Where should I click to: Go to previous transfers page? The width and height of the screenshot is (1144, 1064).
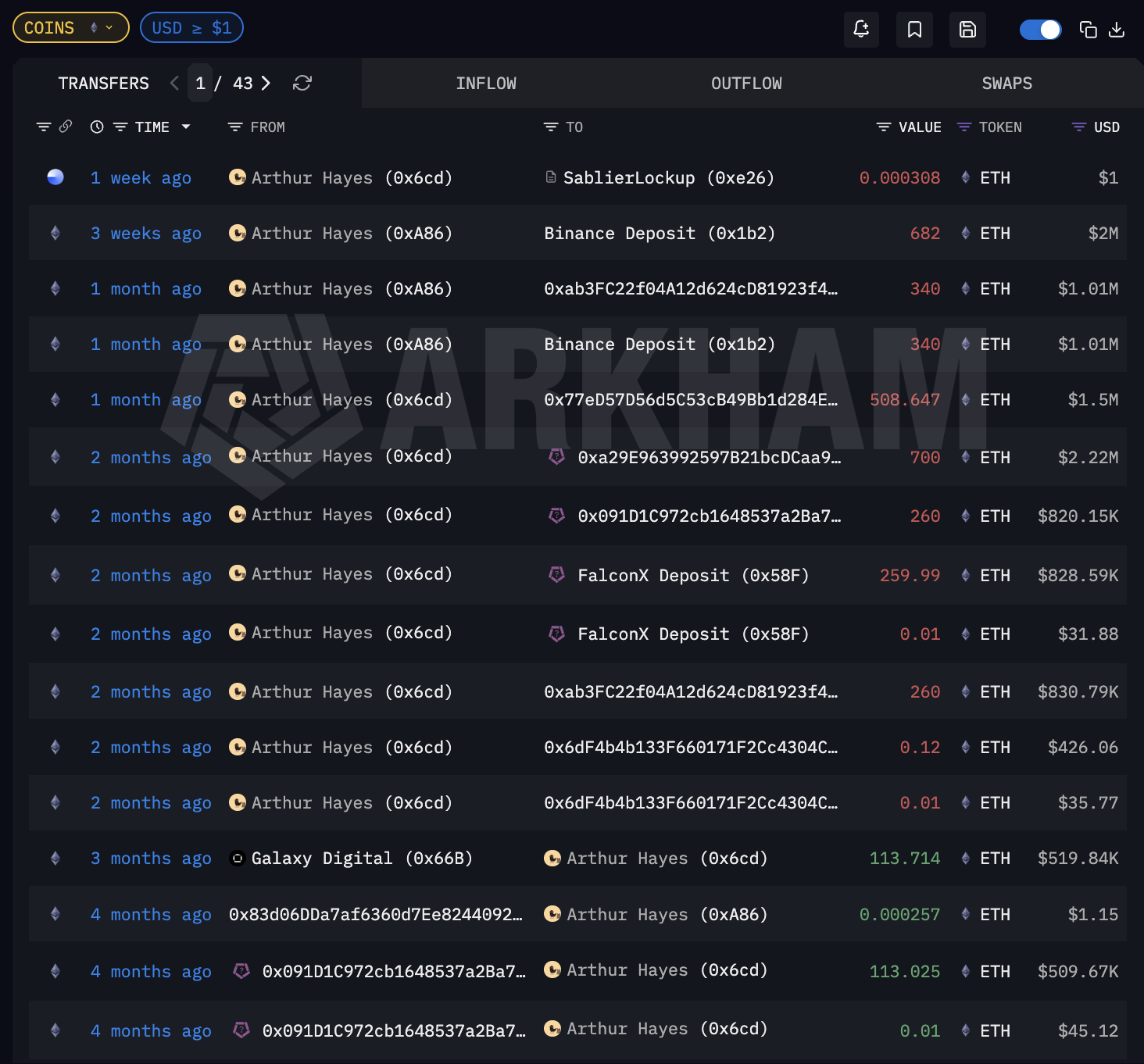(x=174, y=83)
